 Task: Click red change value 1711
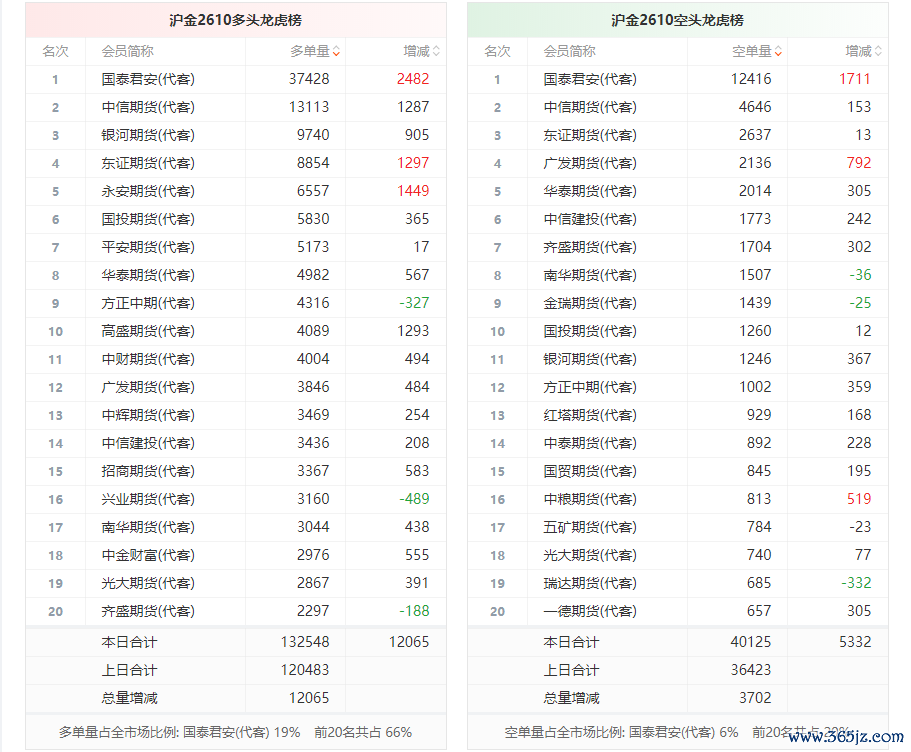pos(855,79)
